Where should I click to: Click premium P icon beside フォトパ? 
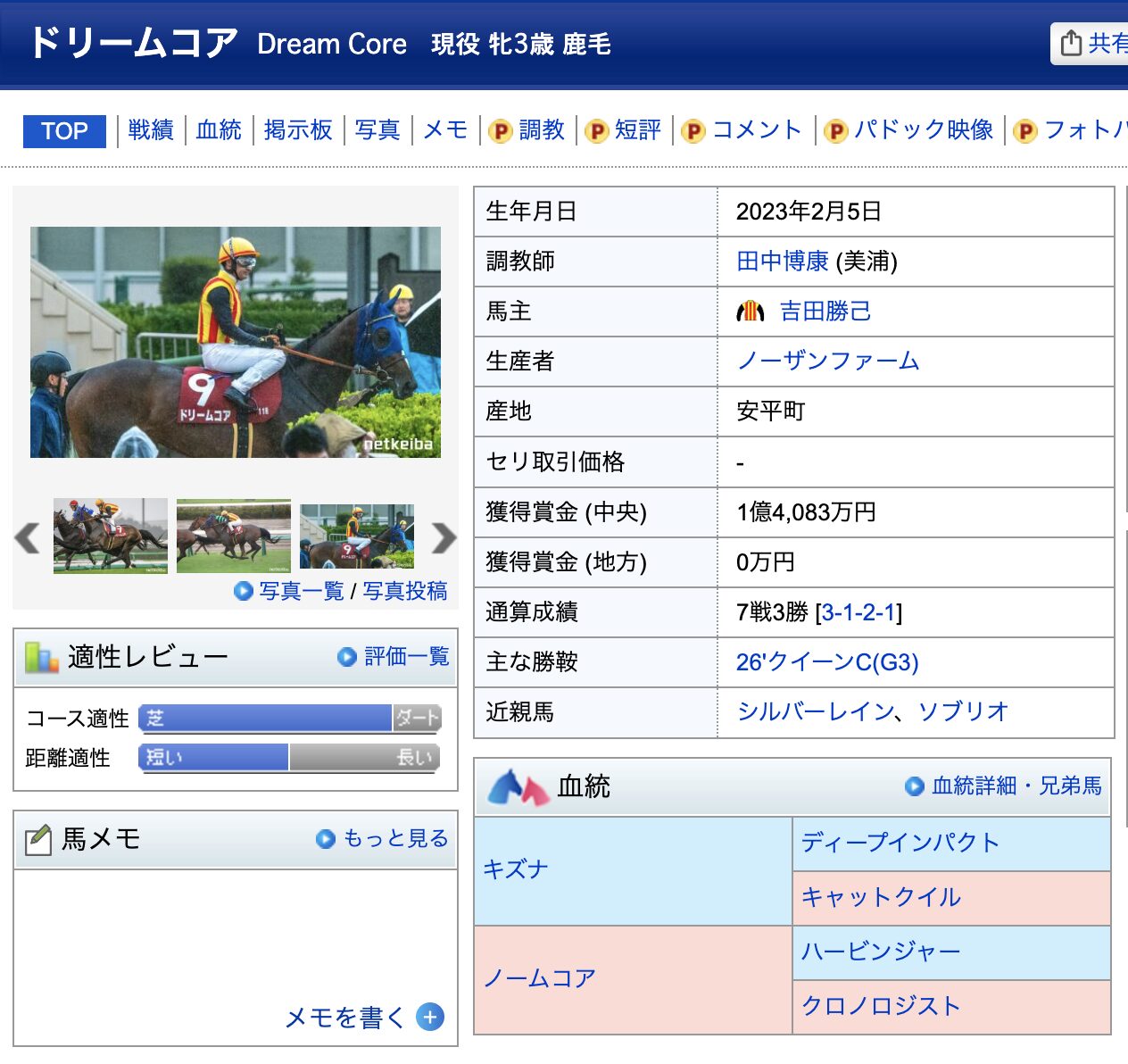click(x=1025, y=131)
